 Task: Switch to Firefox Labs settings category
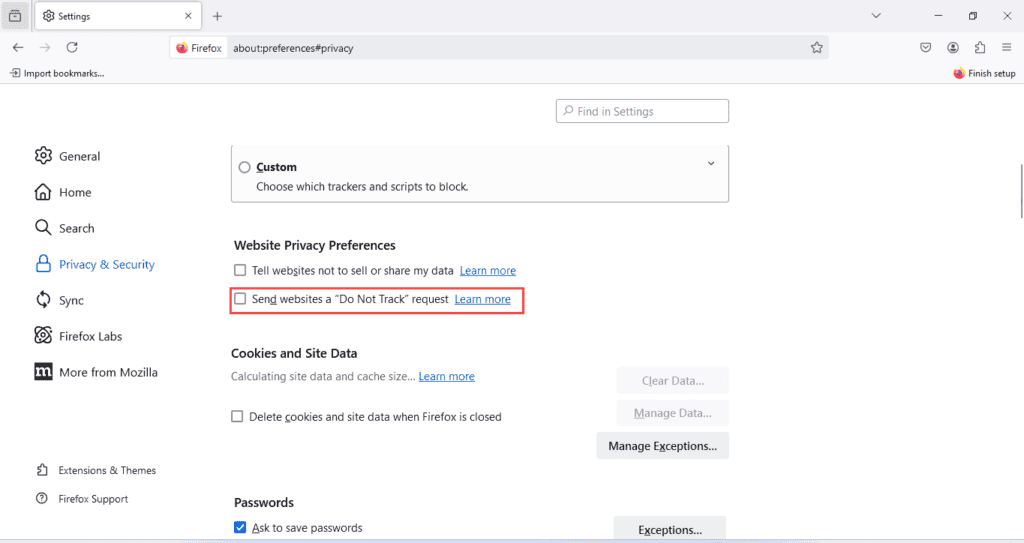coord(90,336)
